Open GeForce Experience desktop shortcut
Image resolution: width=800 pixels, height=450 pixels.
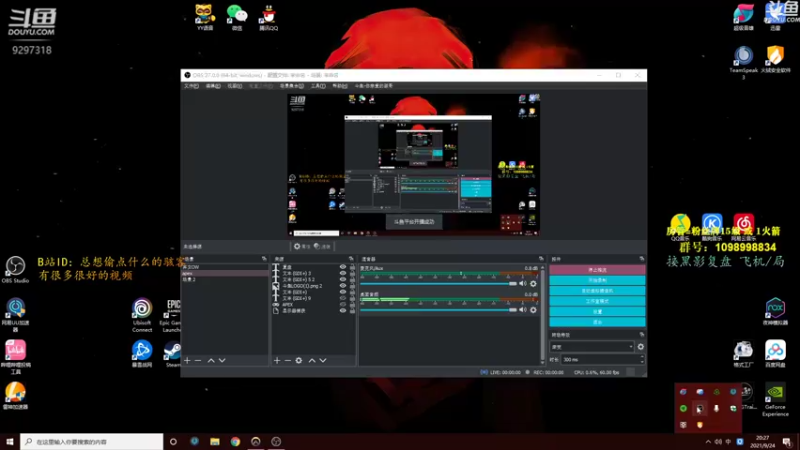[775, 400]
